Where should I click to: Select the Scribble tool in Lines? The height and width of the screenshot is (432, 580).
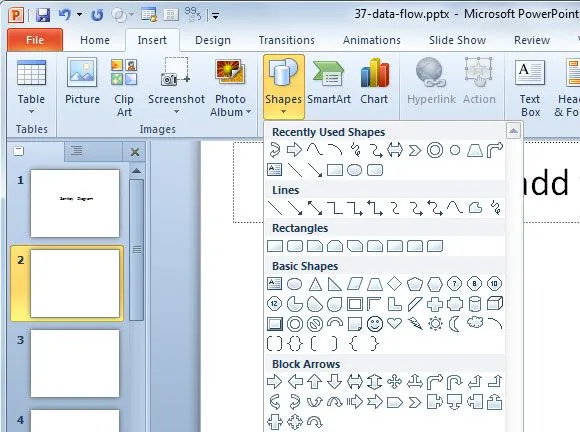(496, 208)
